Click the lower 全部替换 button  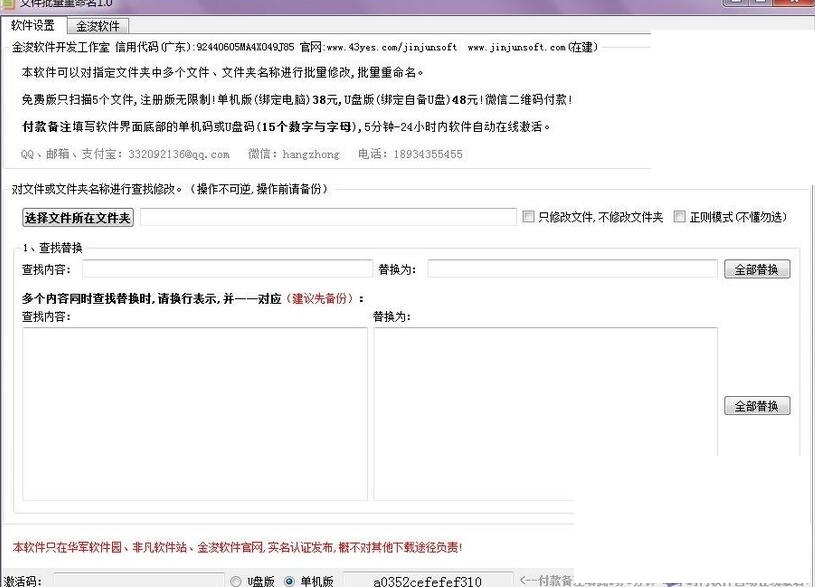point(757,406)
